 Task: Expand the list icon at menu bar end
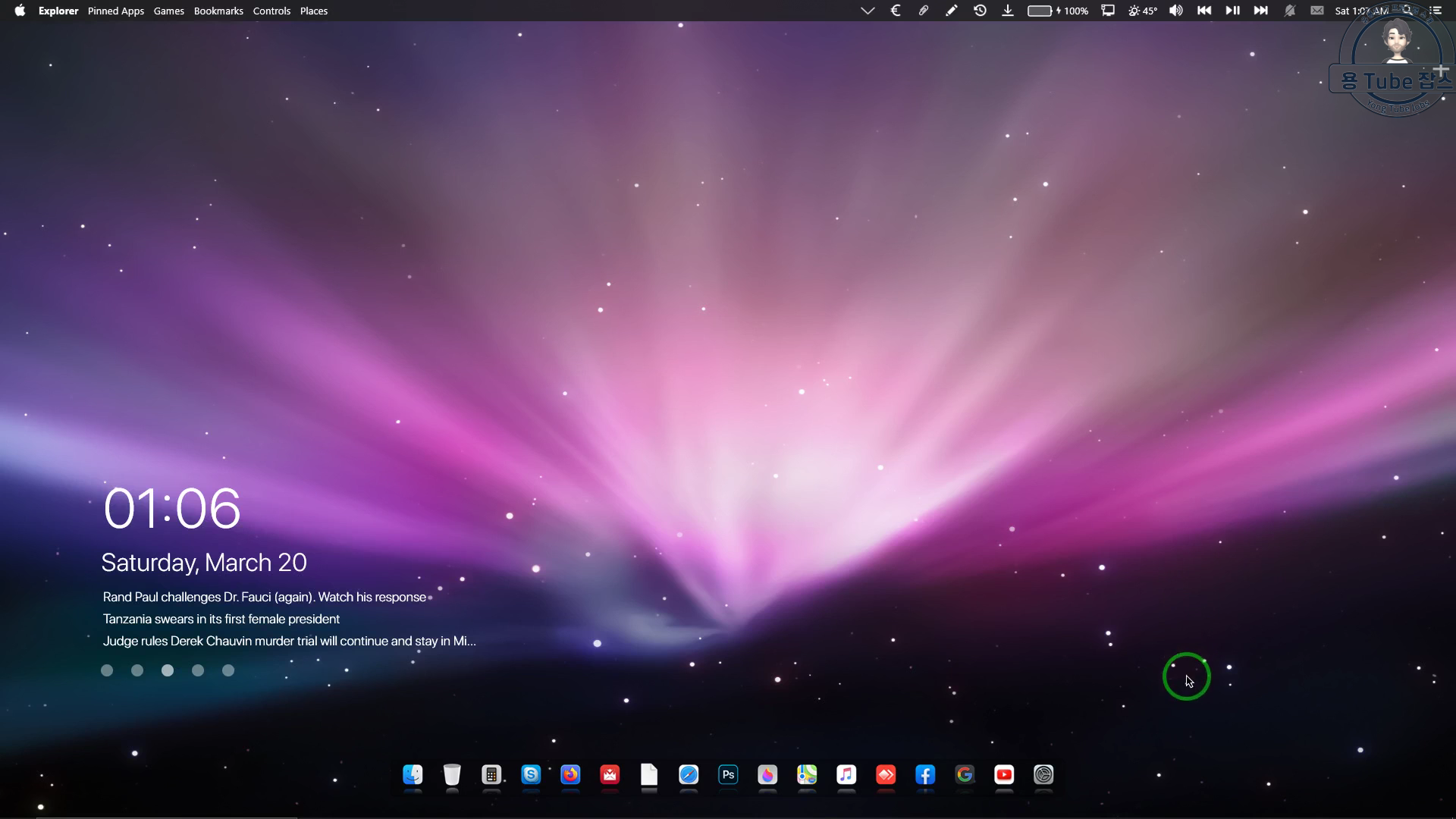pos(1436,11)
